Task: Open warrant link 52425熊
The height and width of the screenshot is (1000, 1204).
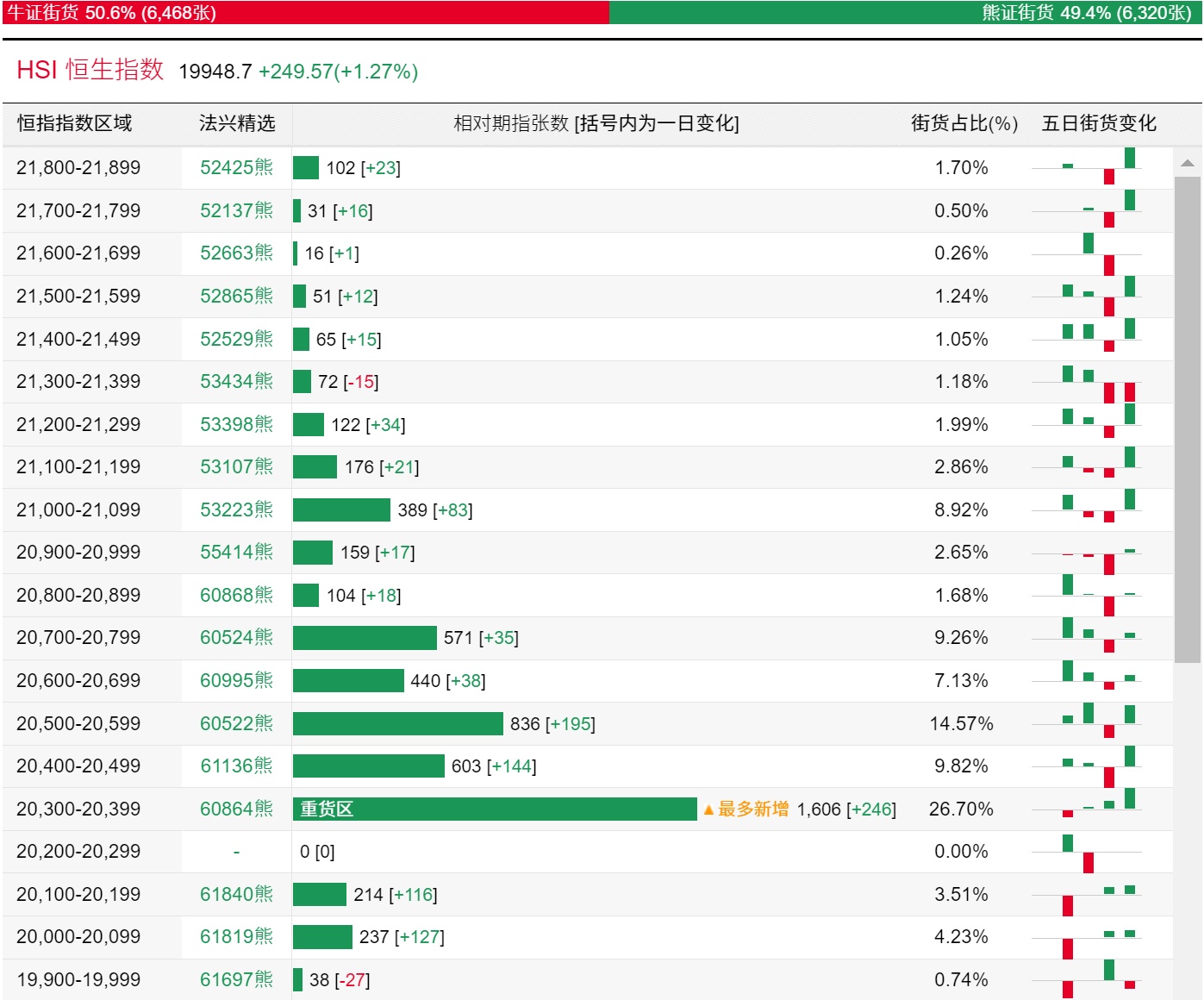Action: click(x=236, y=167)
